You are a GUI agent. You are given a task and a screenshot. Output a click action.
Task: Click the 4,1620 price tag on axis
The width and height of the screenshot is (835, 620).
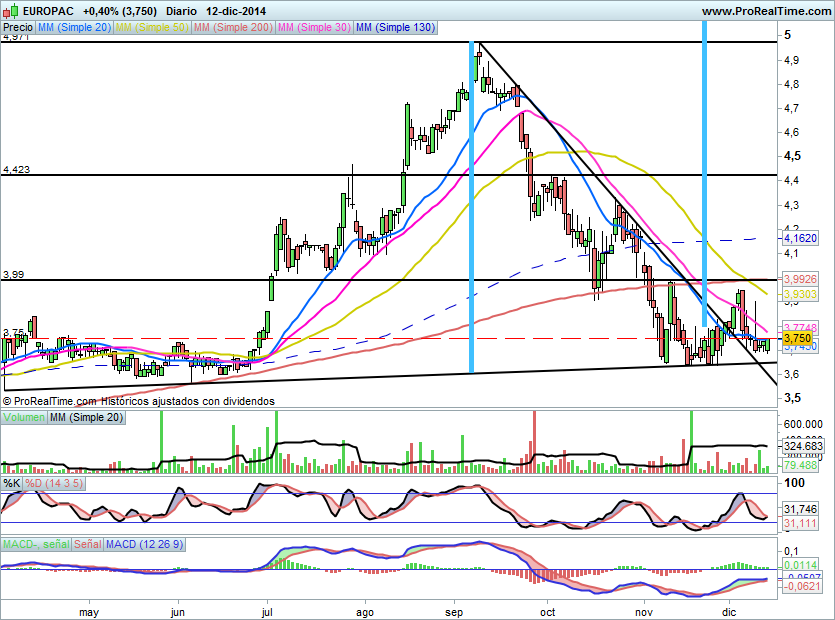tap(800, 240)
